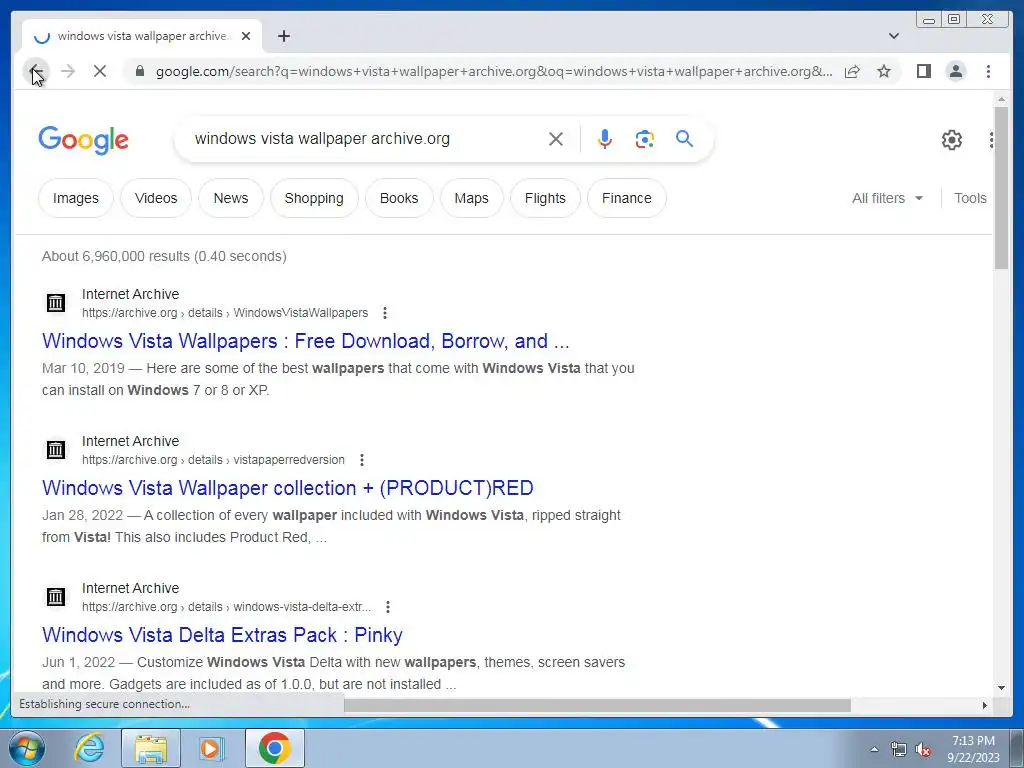Click the vertical scrollbar thumb
This screenshot has width=1024, height=768.
pos(1001,187)
